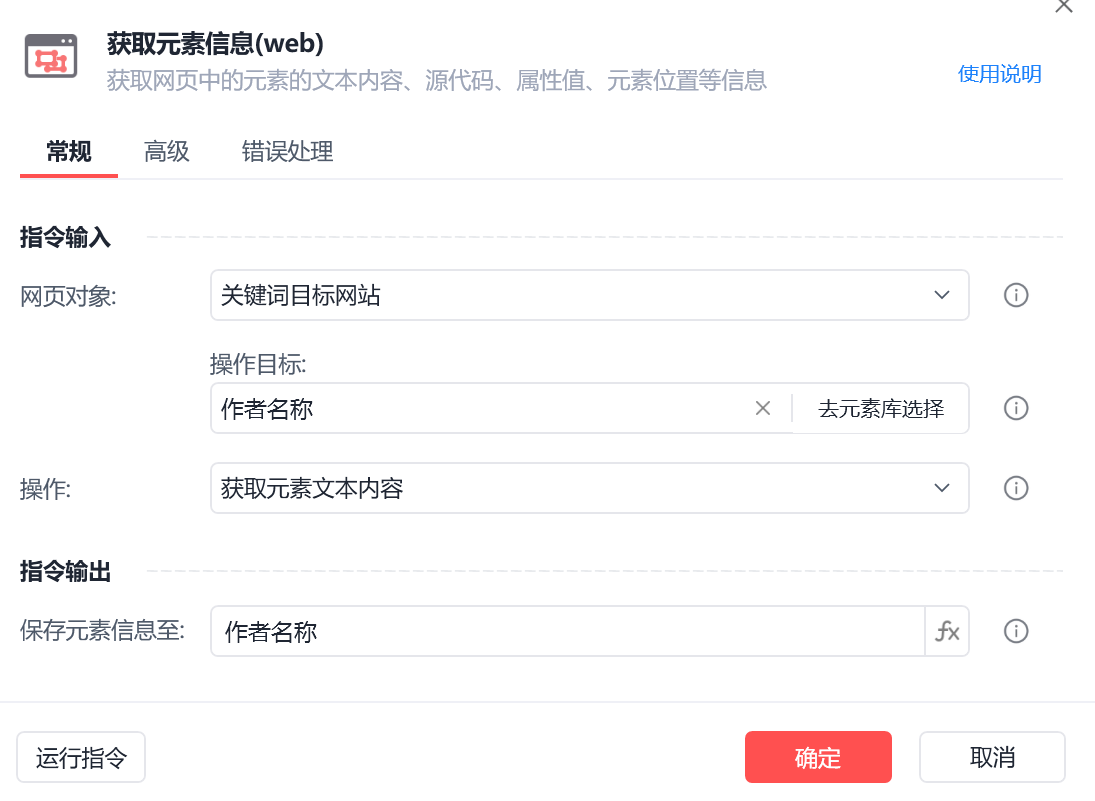Click the fx expression icon in output field
Image resolution: width=1095 pixels, height=801 pixels.
[x=947, y=631]
